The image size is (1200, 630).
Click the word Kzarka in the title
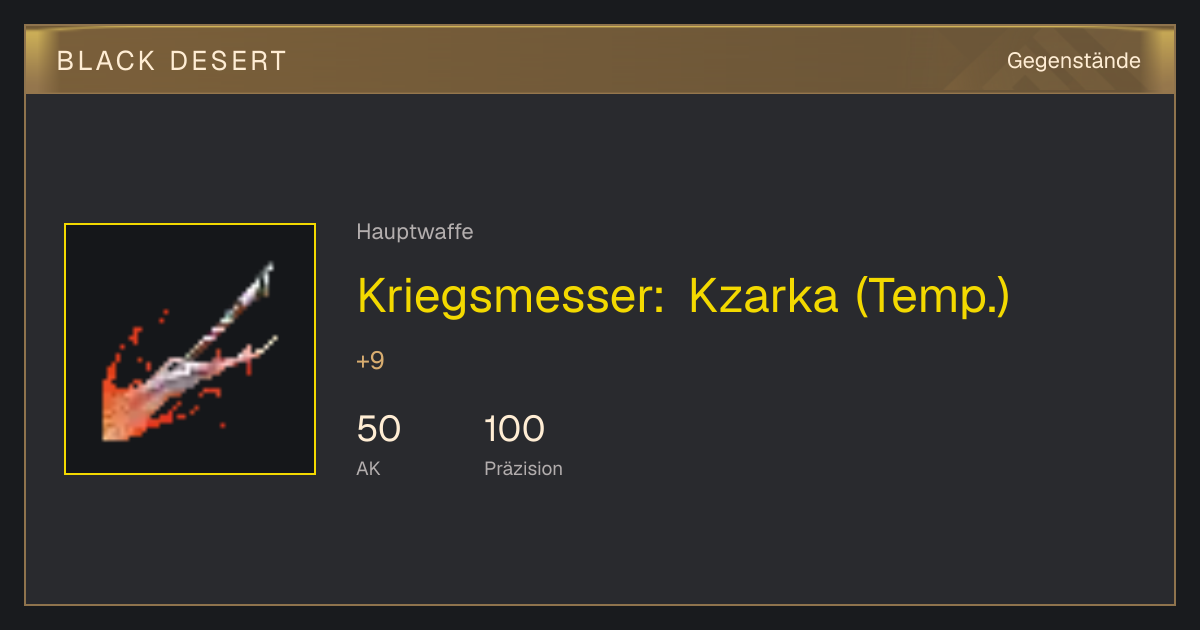(763, 295)
